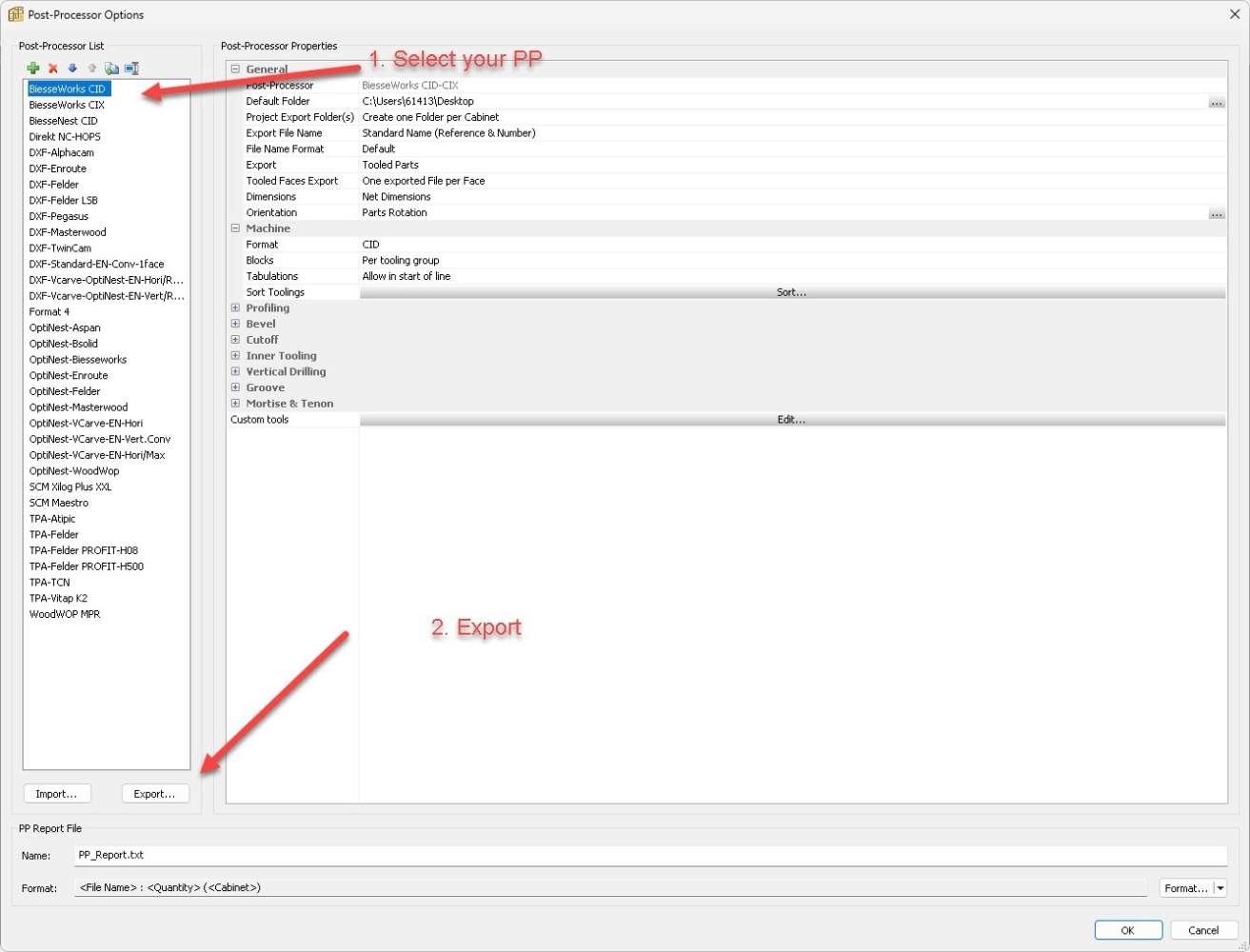Click the Project Export Folder(s) value
The image size is (1250, 952).
click(430, 117)
